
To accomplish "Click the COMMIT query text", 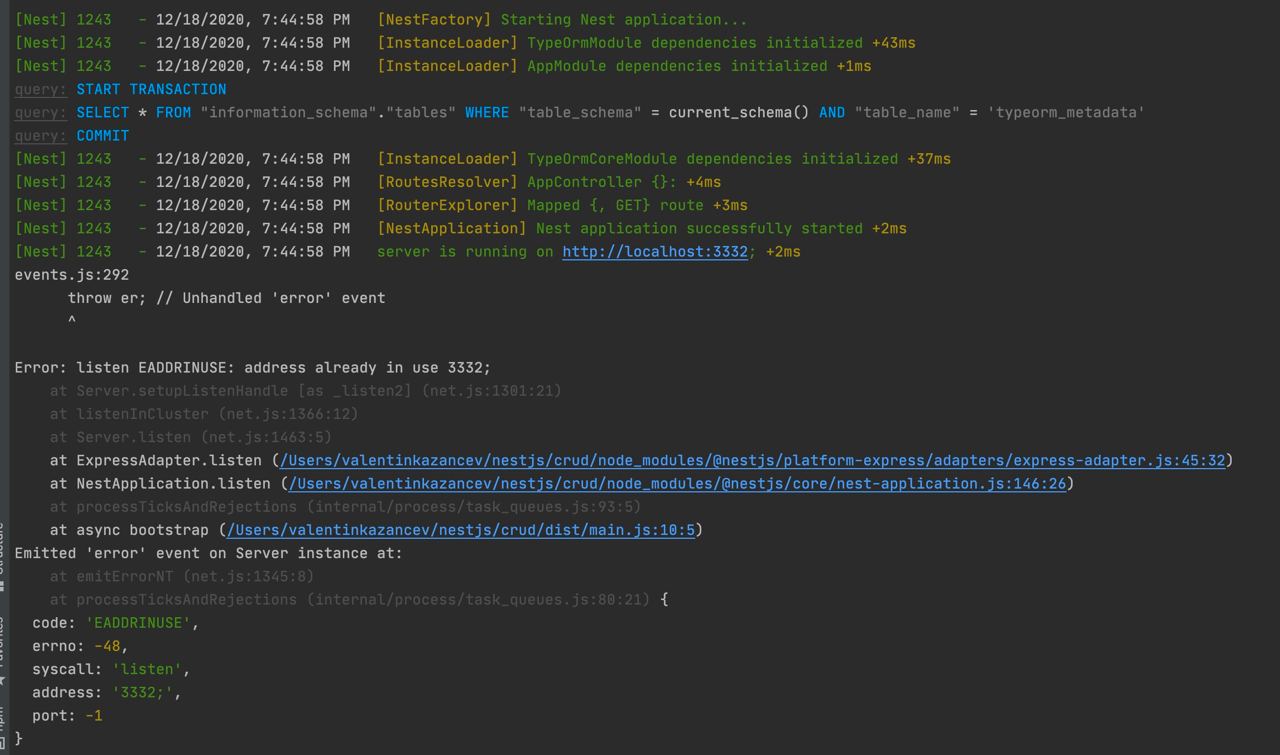I will pos(102,136).
